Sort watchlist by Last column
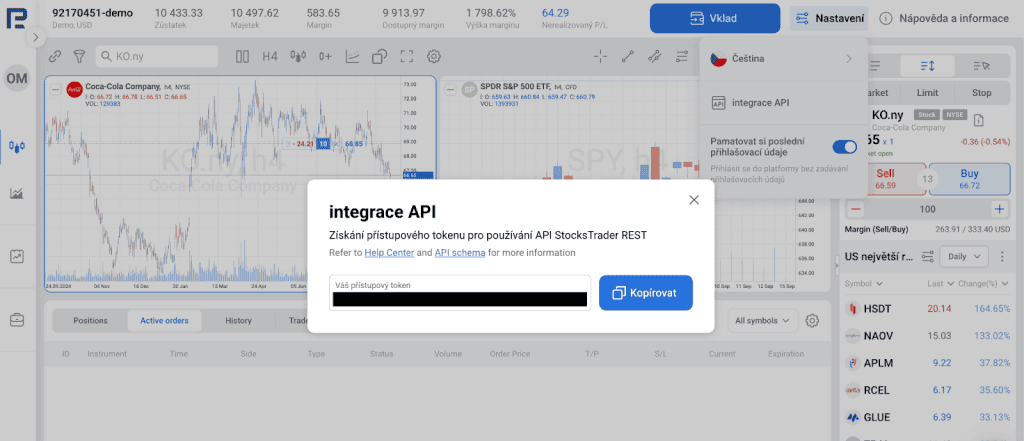Screen dimensions: 1024x441 pos(939,284)
